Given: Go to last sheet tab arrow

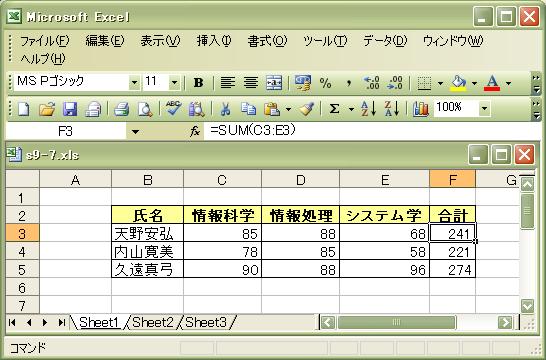Looking at the screenshot, I should [x=62, y=322].
